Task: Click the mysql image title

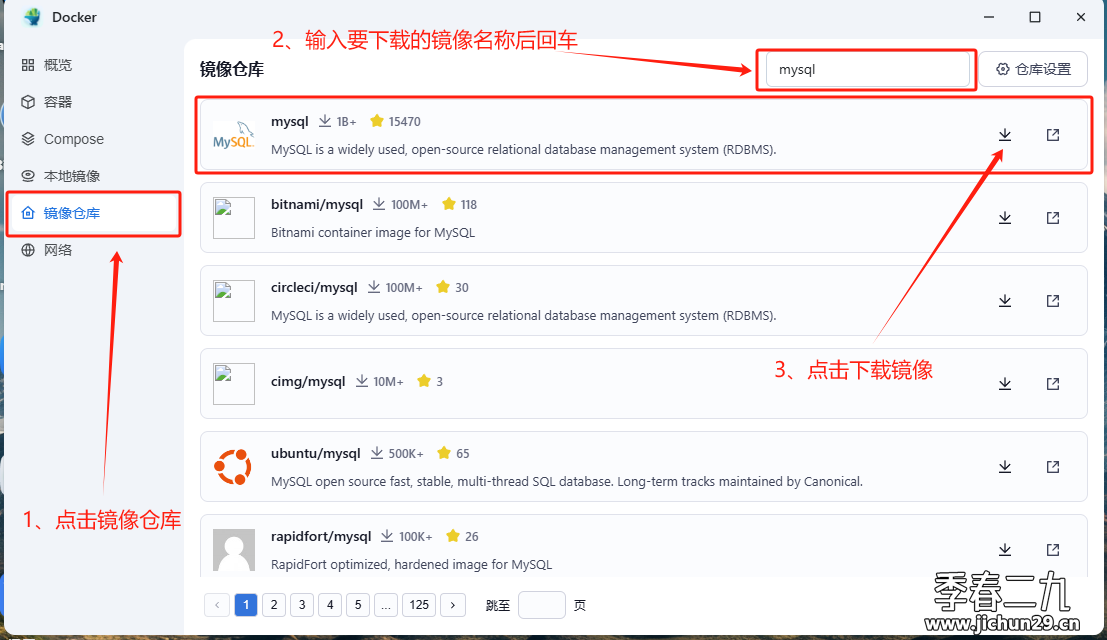Action: pos(289,121)
